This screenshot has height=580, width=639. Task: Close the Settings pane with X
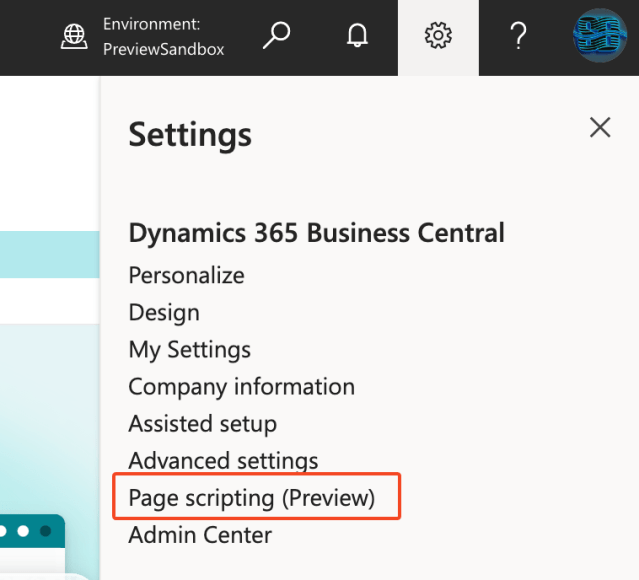pyautogui.click(x=600, y=127)
